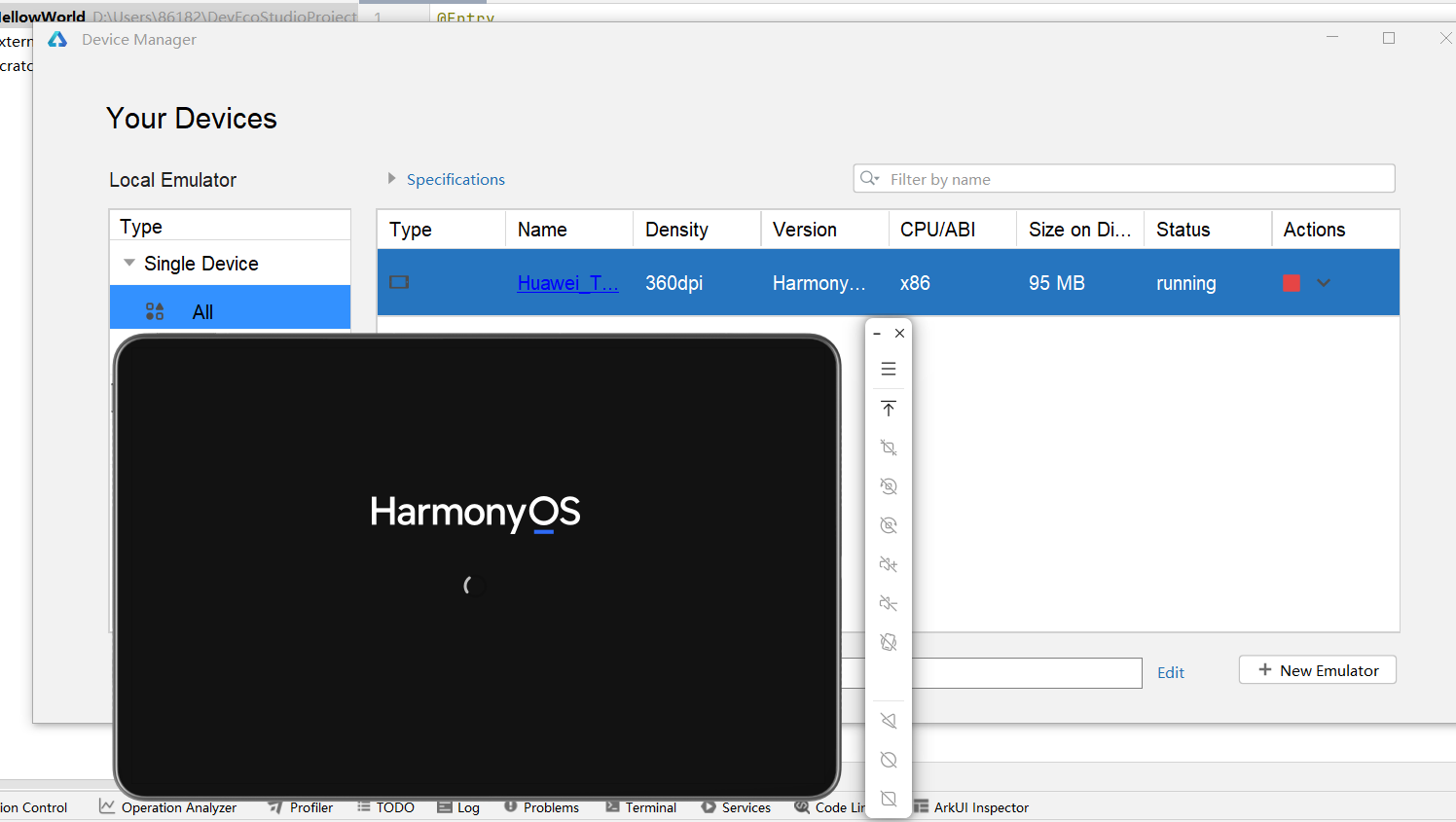Click the x86 CPU cell
The width and height of the screenshot is (1456, 822).
click(x=915, y=283)
